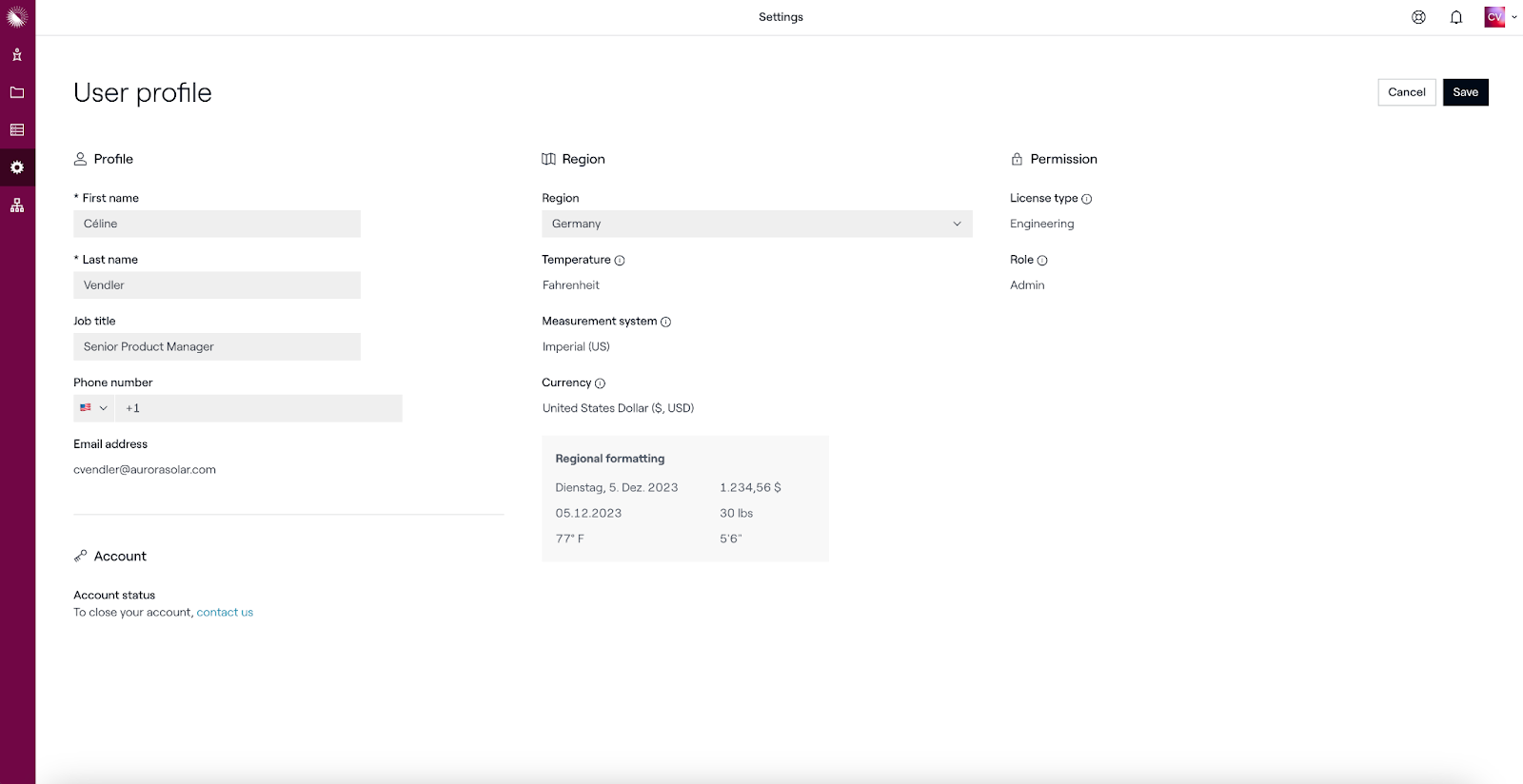Click the Temperature info icon
The height and width of the screenshot is (784, 1523).
coord(620,261)
